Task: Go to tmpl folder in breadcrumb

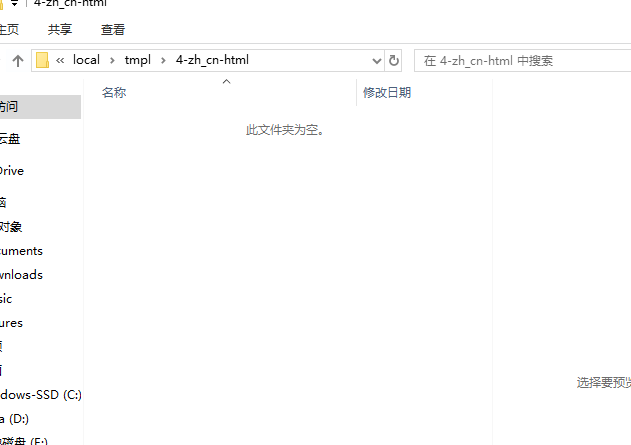Action: click(x=138, y=60)
